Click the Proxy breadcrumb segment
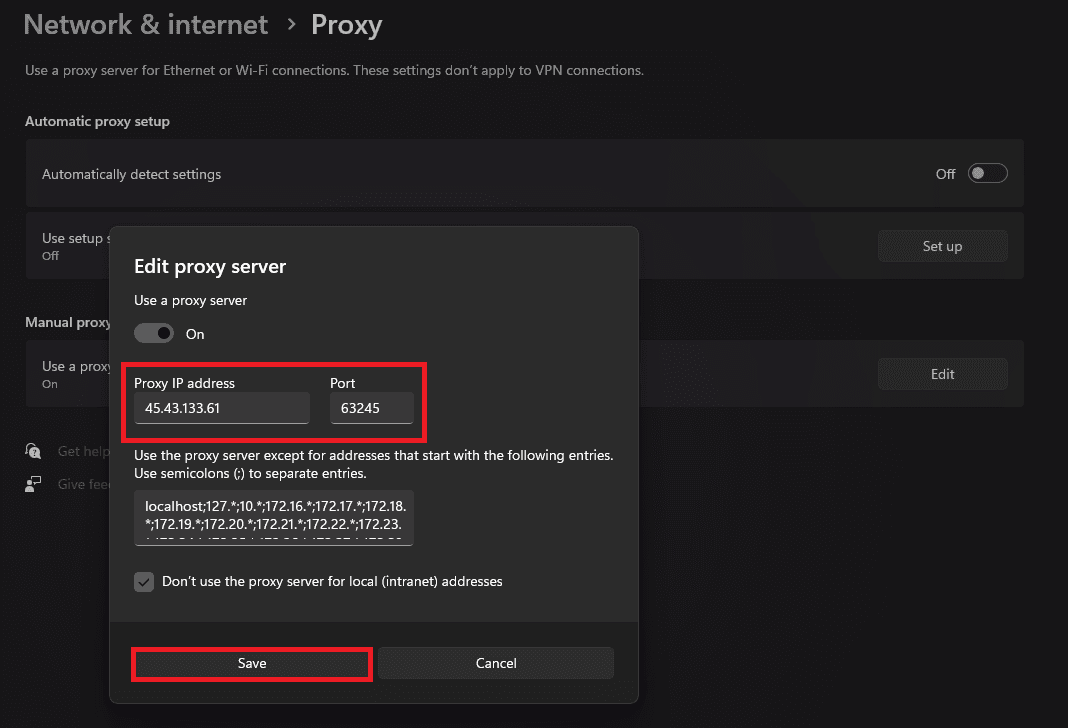Viewport: 1068px width, 728px height. [x=346, y=24]
